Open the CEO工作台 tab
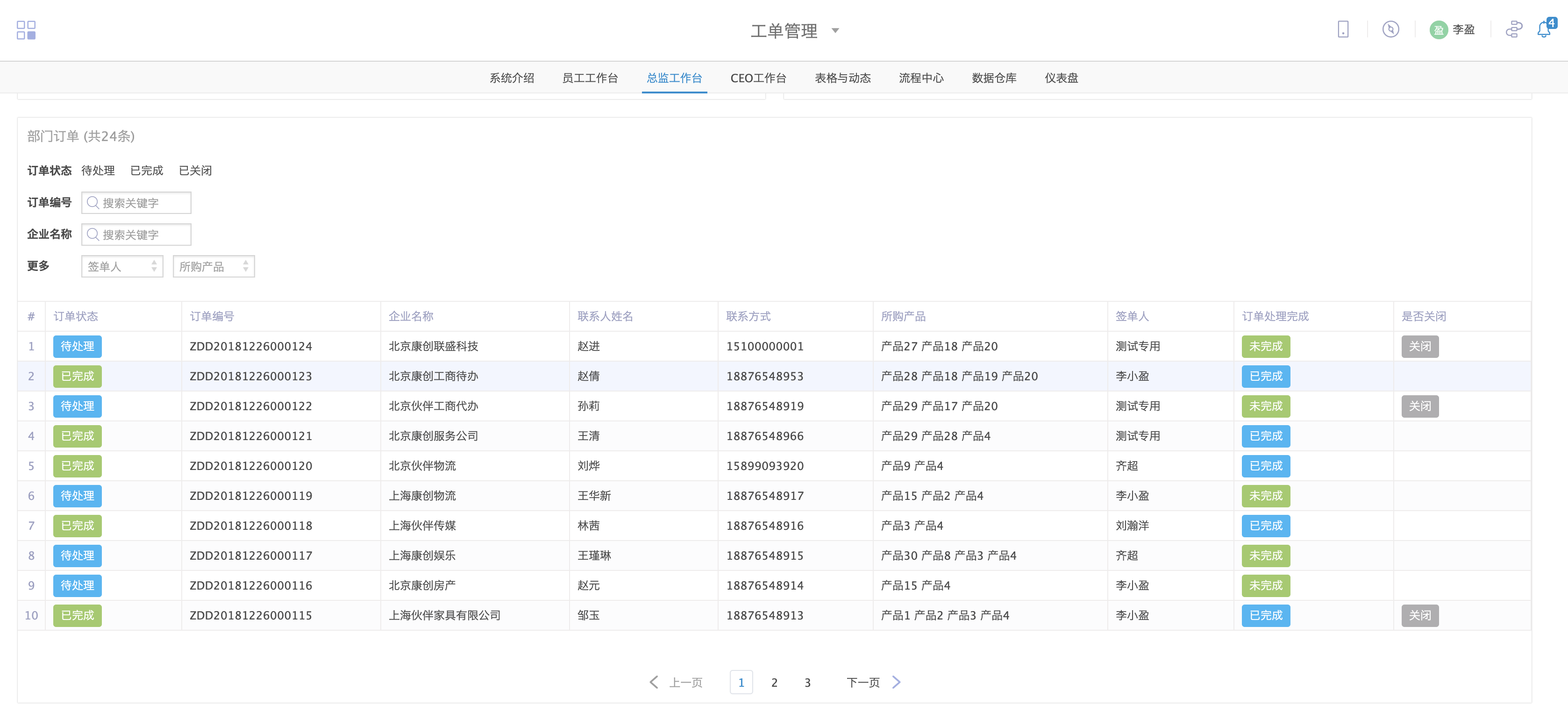This screenshot has width=1568, height=712. pyautogui.click(x=758, y=78)
